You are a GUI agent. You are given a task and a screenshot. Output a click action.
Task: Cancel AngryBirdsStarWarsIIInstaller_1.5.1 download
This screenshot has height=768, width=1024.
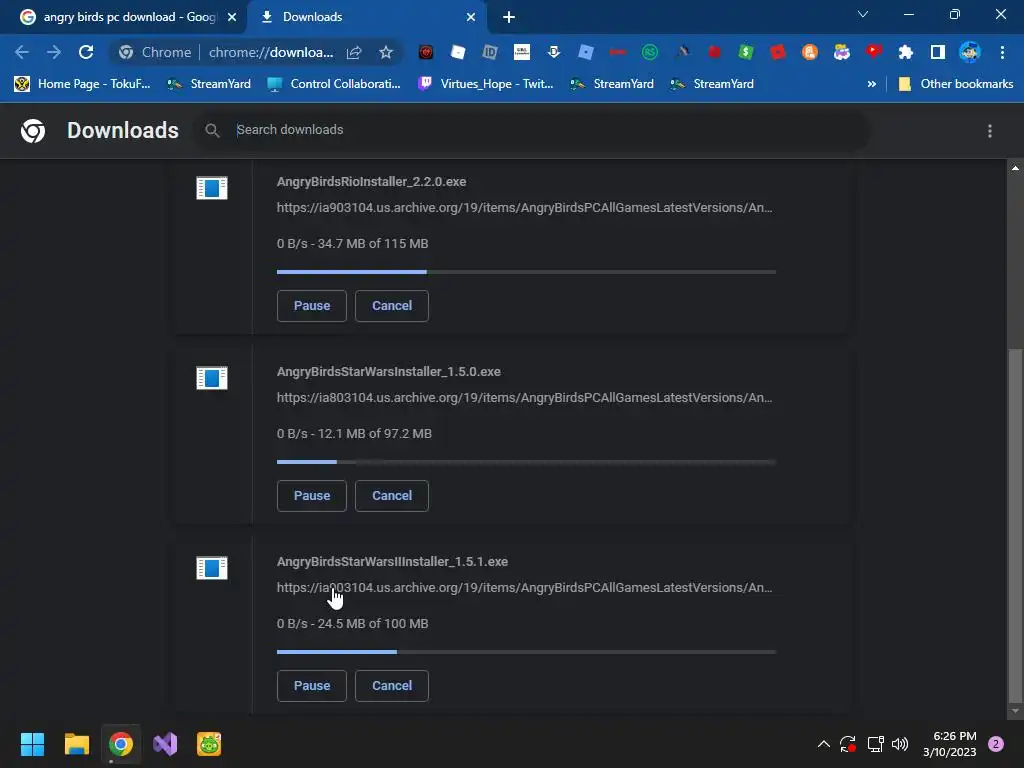tap(392, 686)
